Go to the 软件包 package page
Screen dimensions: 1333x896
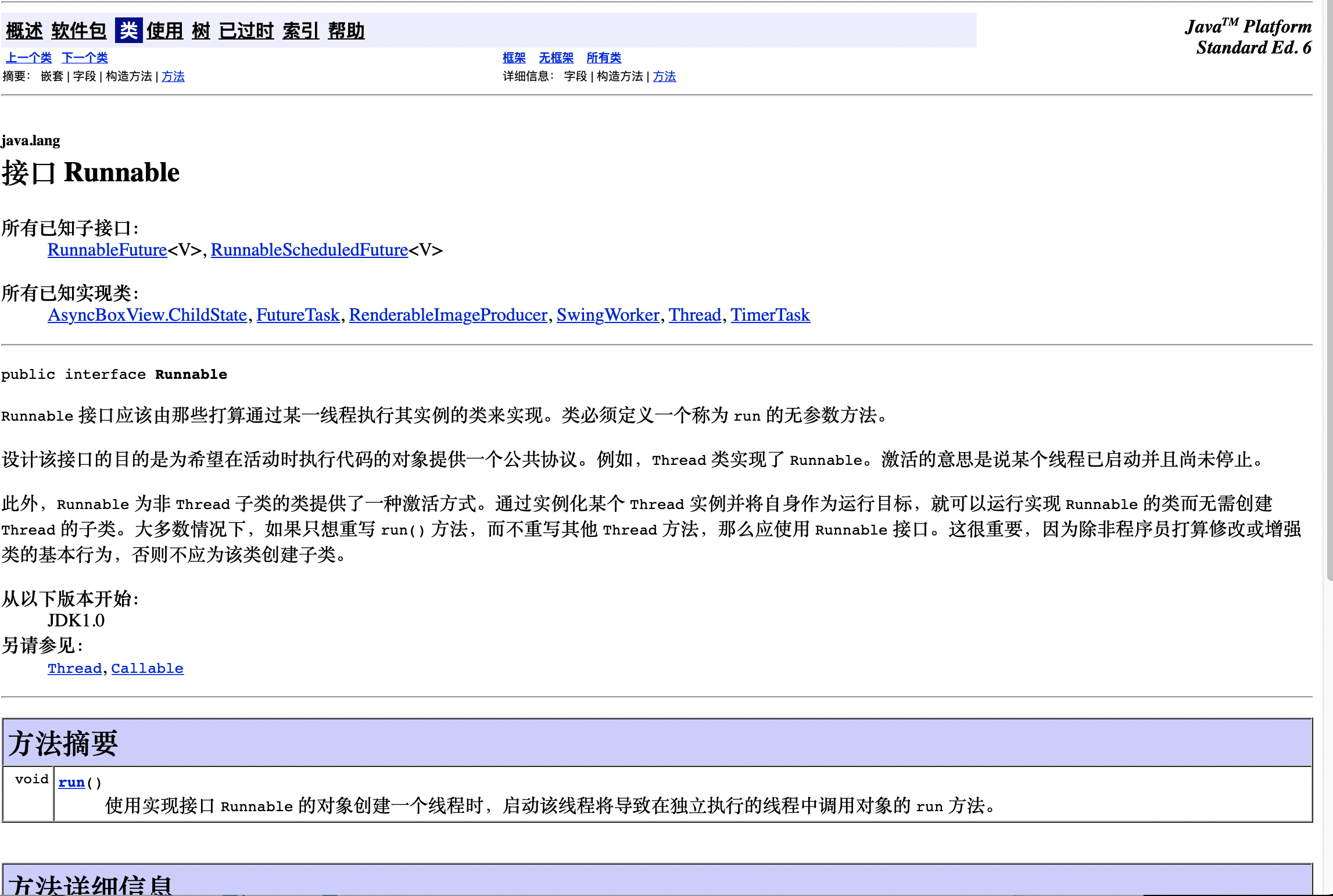(79, 31)
